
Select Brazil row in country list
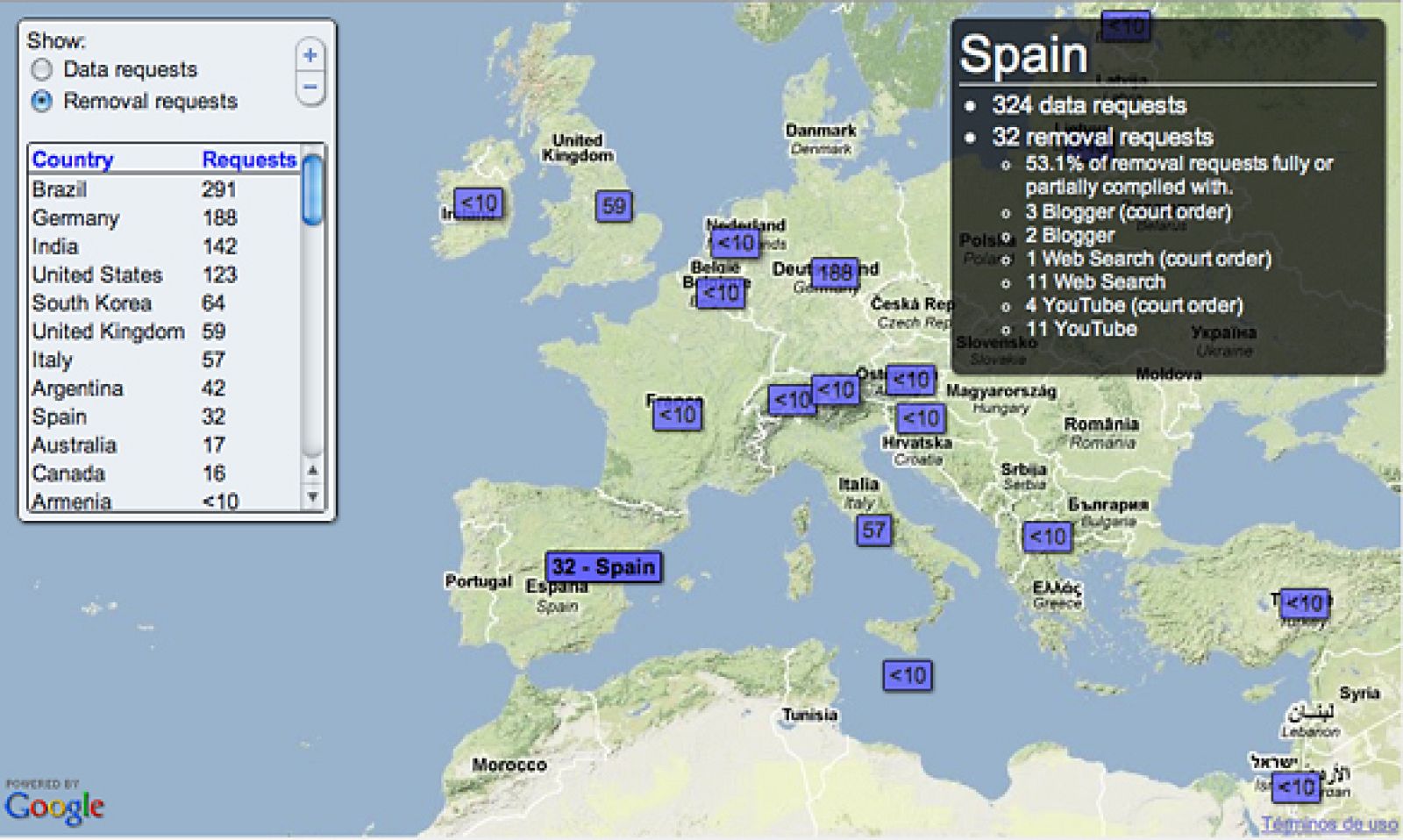pos(60,189)
